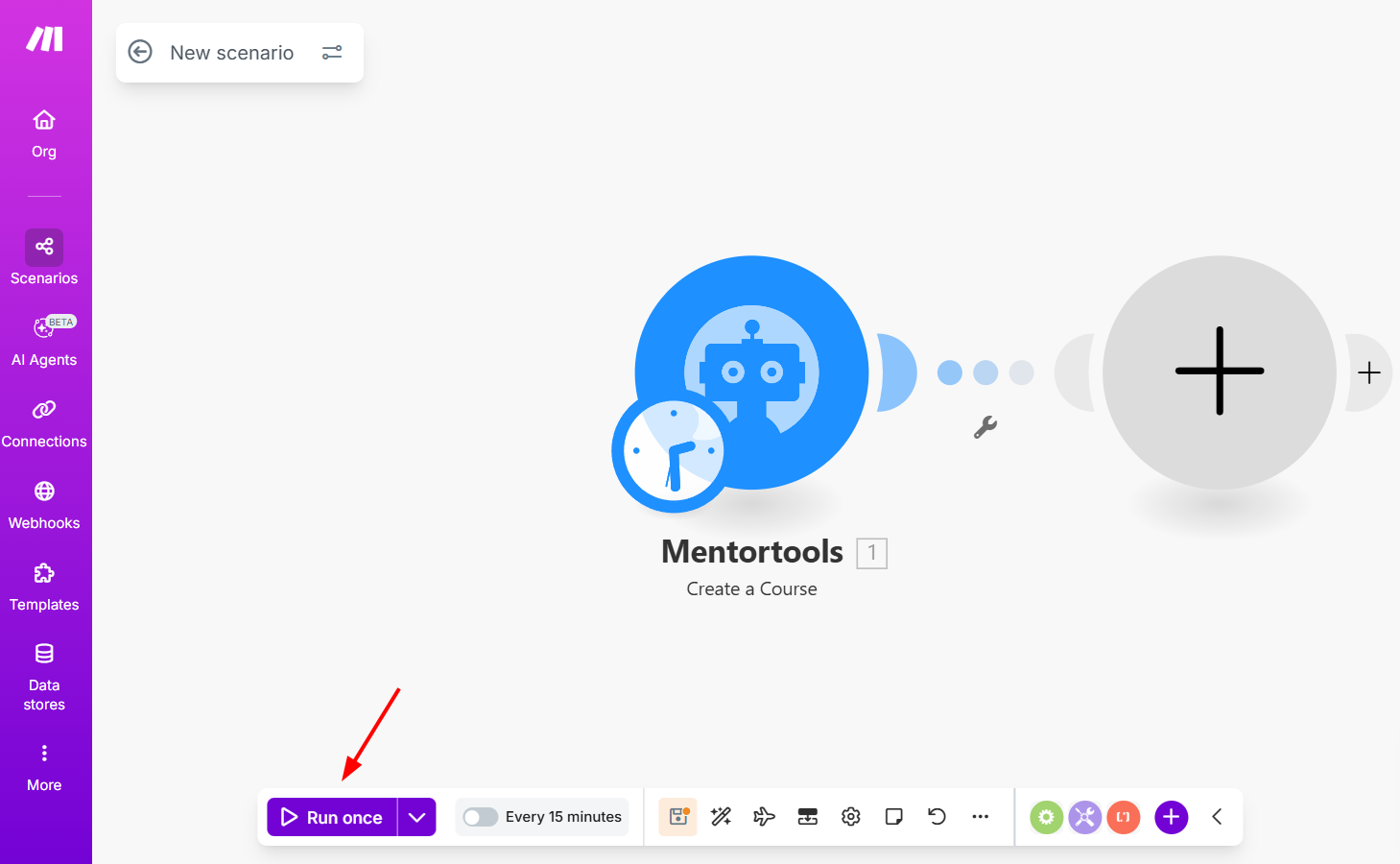This screenshot has width=1400, height=864.
Task: Open the Mentortools Create a Course module
Action: pos(752,372)
